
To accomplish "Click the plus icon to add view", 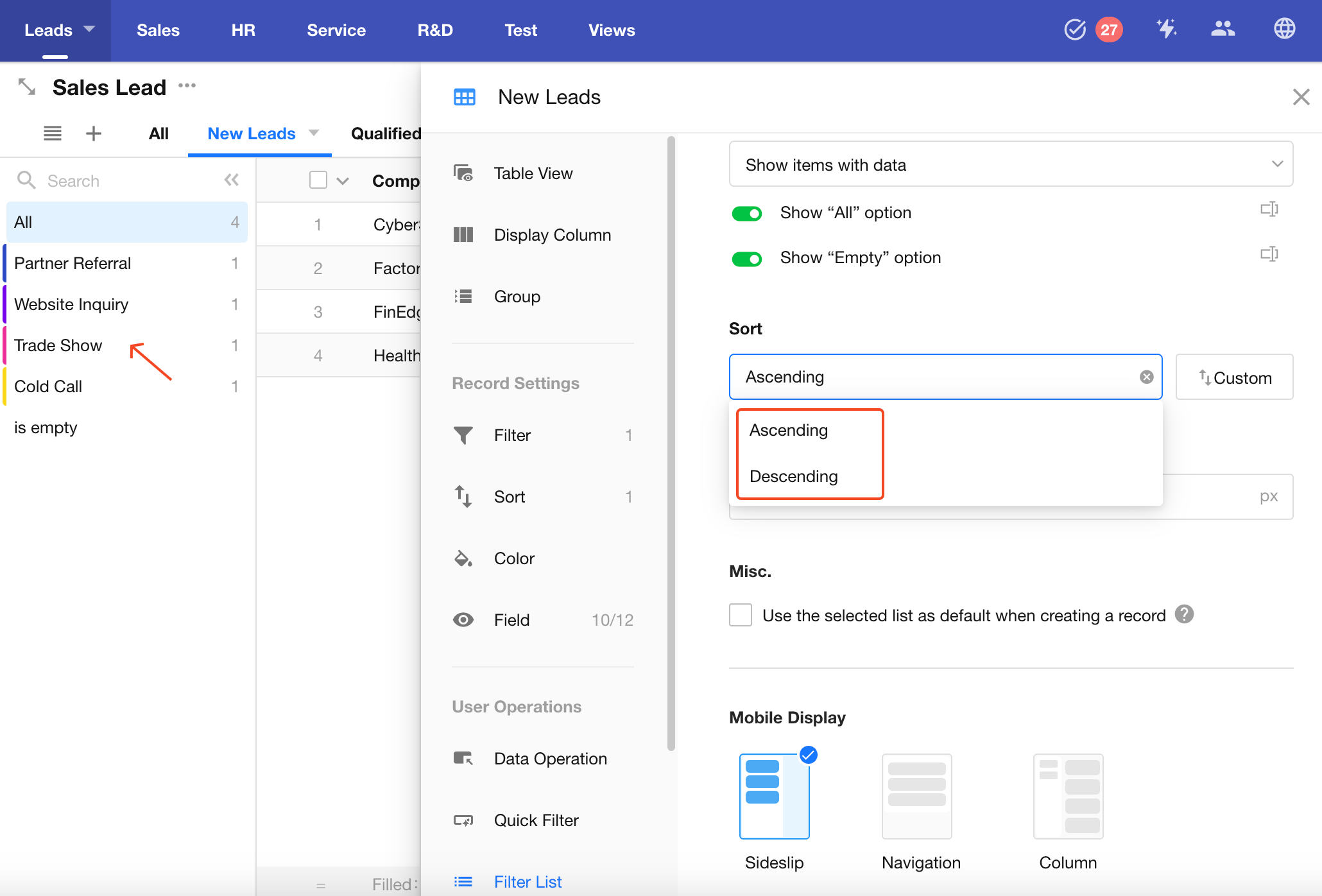I will pos(94,134).
